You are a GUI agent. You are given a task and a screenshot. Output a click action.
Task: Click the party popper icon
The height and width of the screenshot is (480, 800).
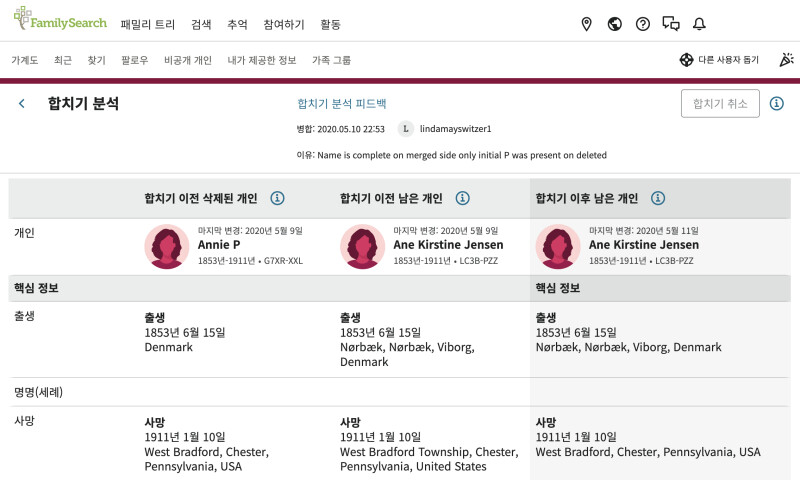pos(786,60)
